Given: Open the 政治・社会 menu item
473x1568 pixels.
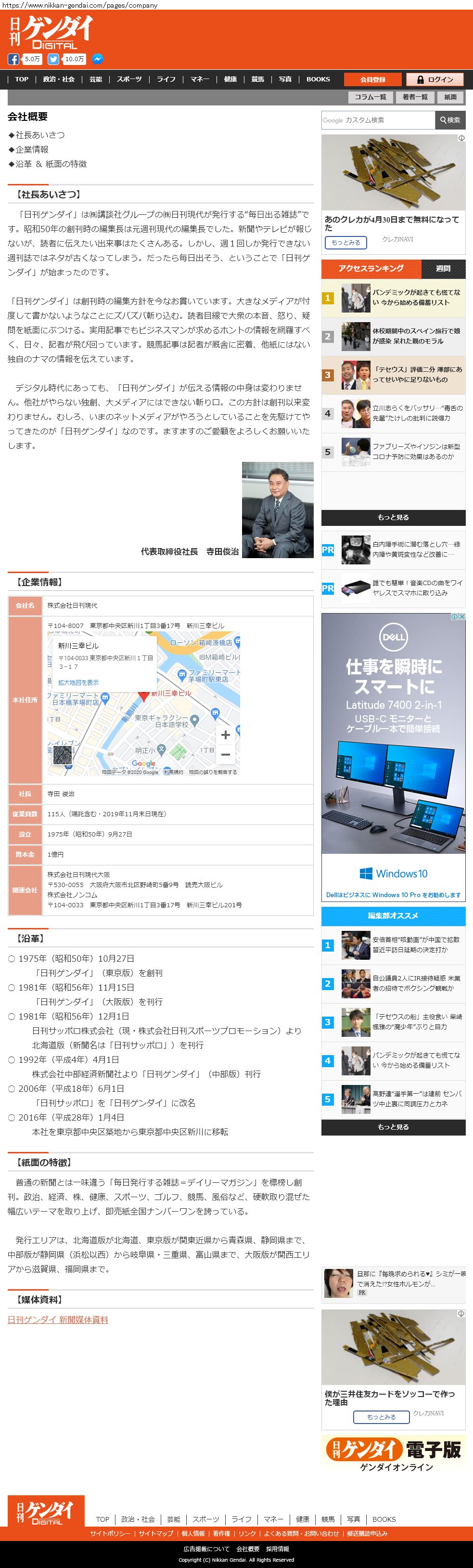Looking at the screenshot, I should coord(59,80).
